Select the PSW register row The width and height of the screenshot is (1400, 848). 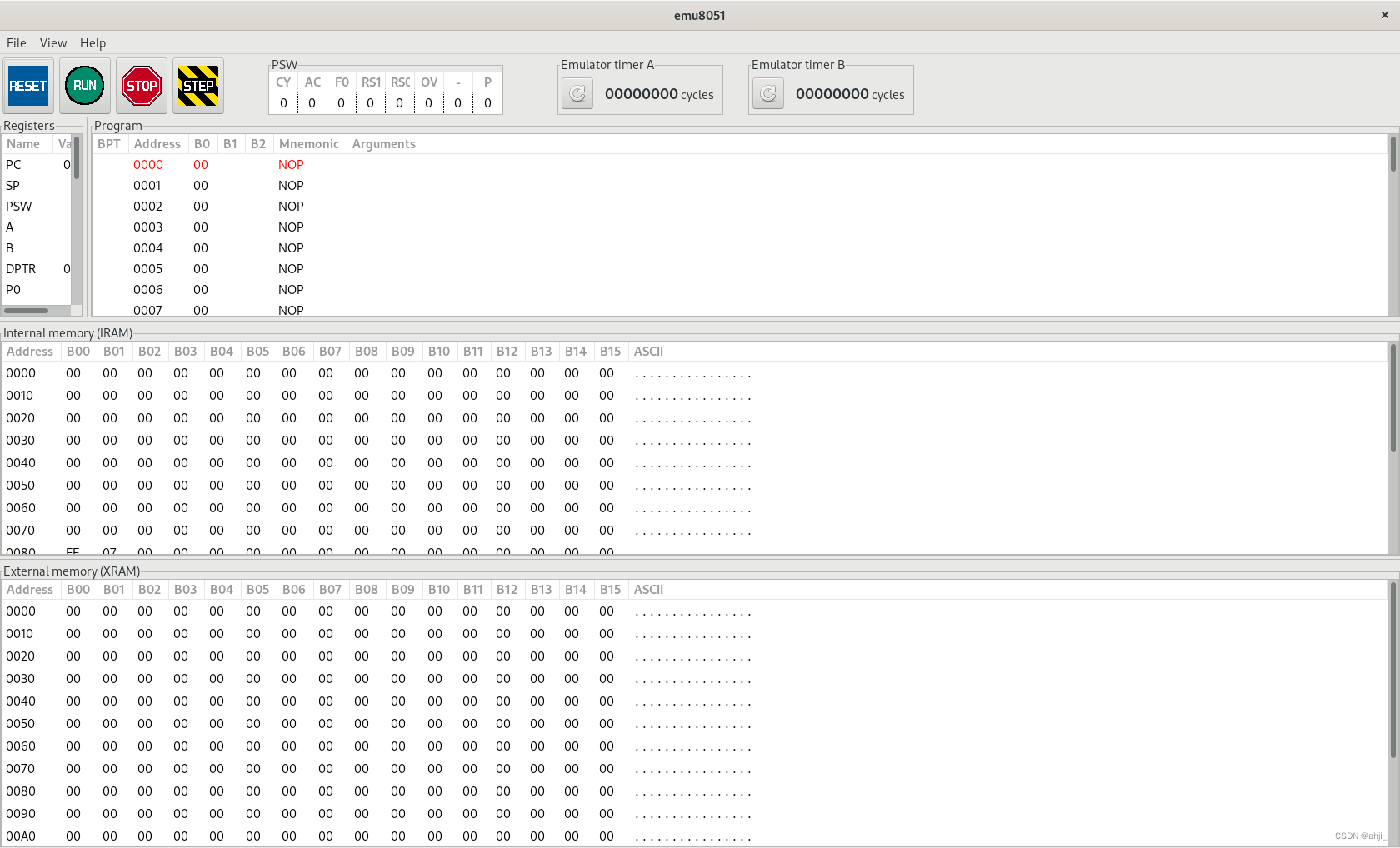click(37, 207)
